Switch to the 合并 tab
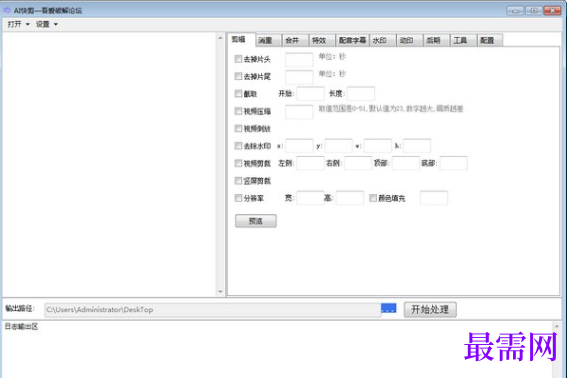The image size is (576, 378). click(295, 40)
